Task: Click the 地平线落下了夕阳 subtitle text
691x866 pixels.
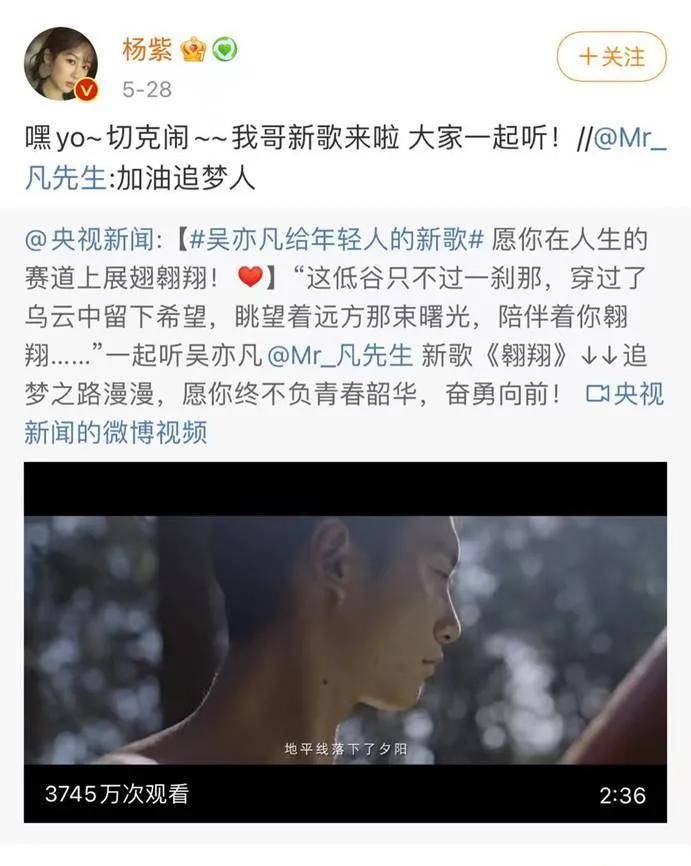Action: tap(346, 749)
